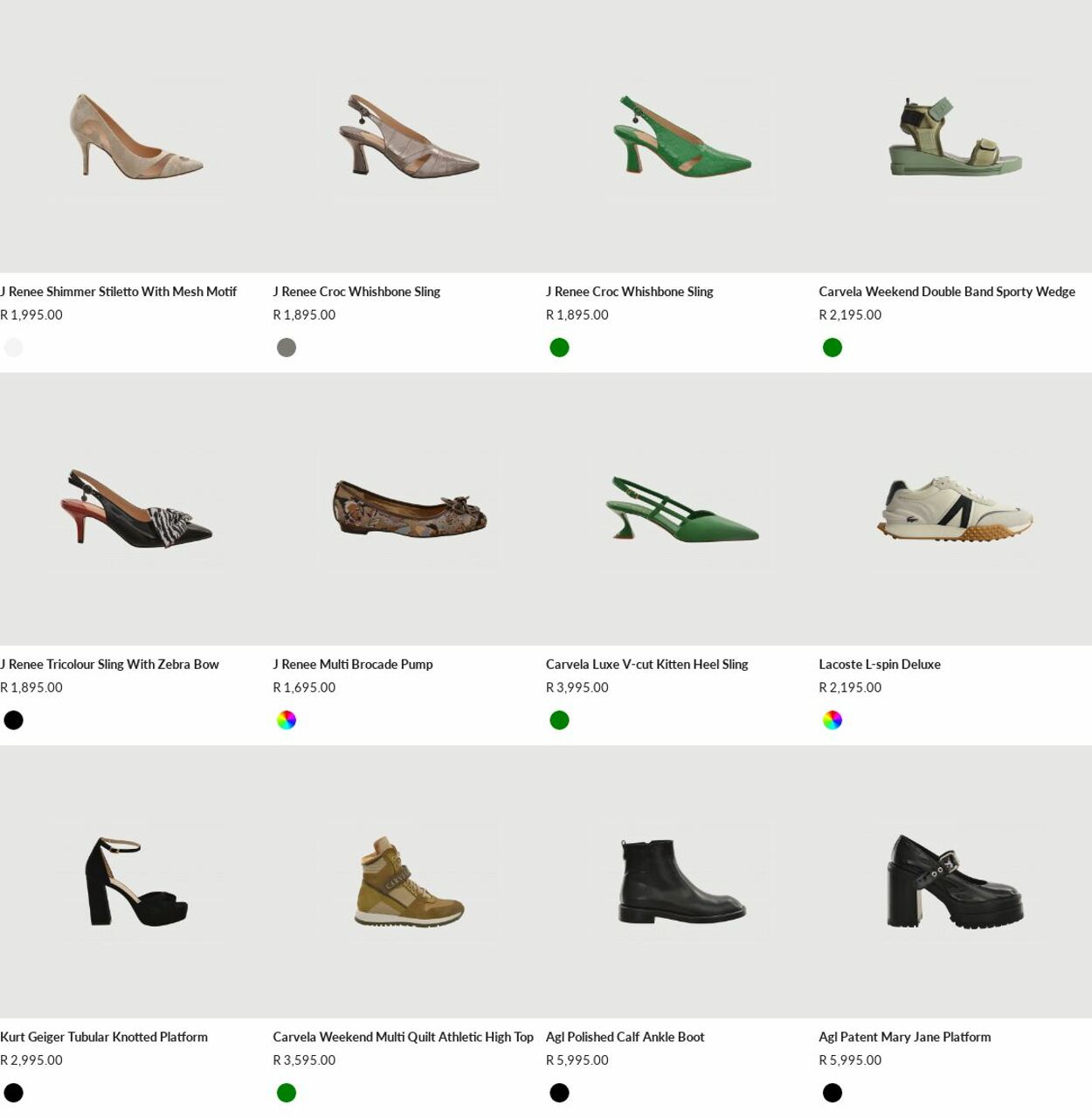Click the Carvela Weekend Multi Quilt Athletic High Top title
This screenshot has width=1092, height=1118.
[x=403, y=1037]
